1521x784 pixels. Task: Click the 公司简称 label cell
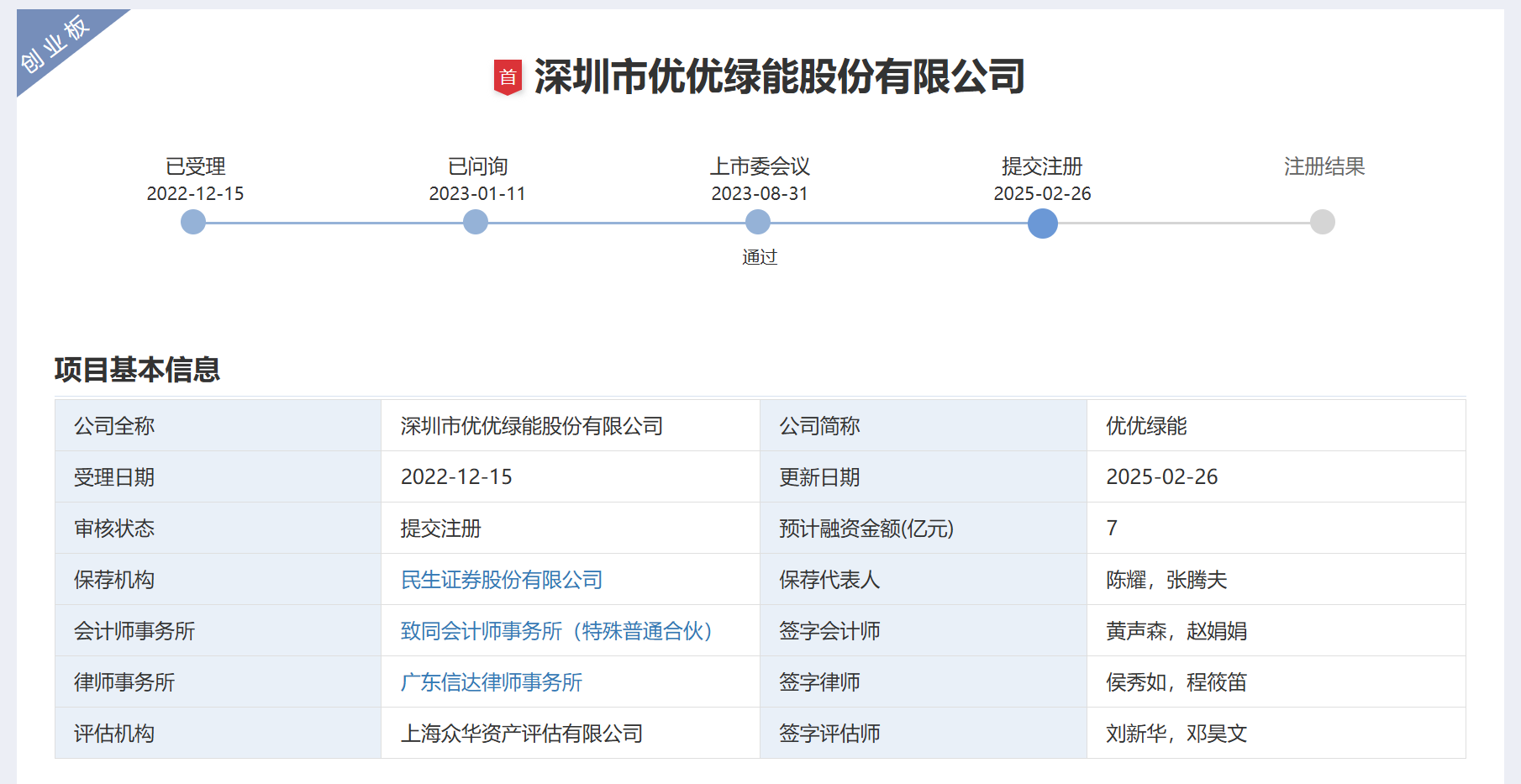pyautogui.click(x=924, y=426)
